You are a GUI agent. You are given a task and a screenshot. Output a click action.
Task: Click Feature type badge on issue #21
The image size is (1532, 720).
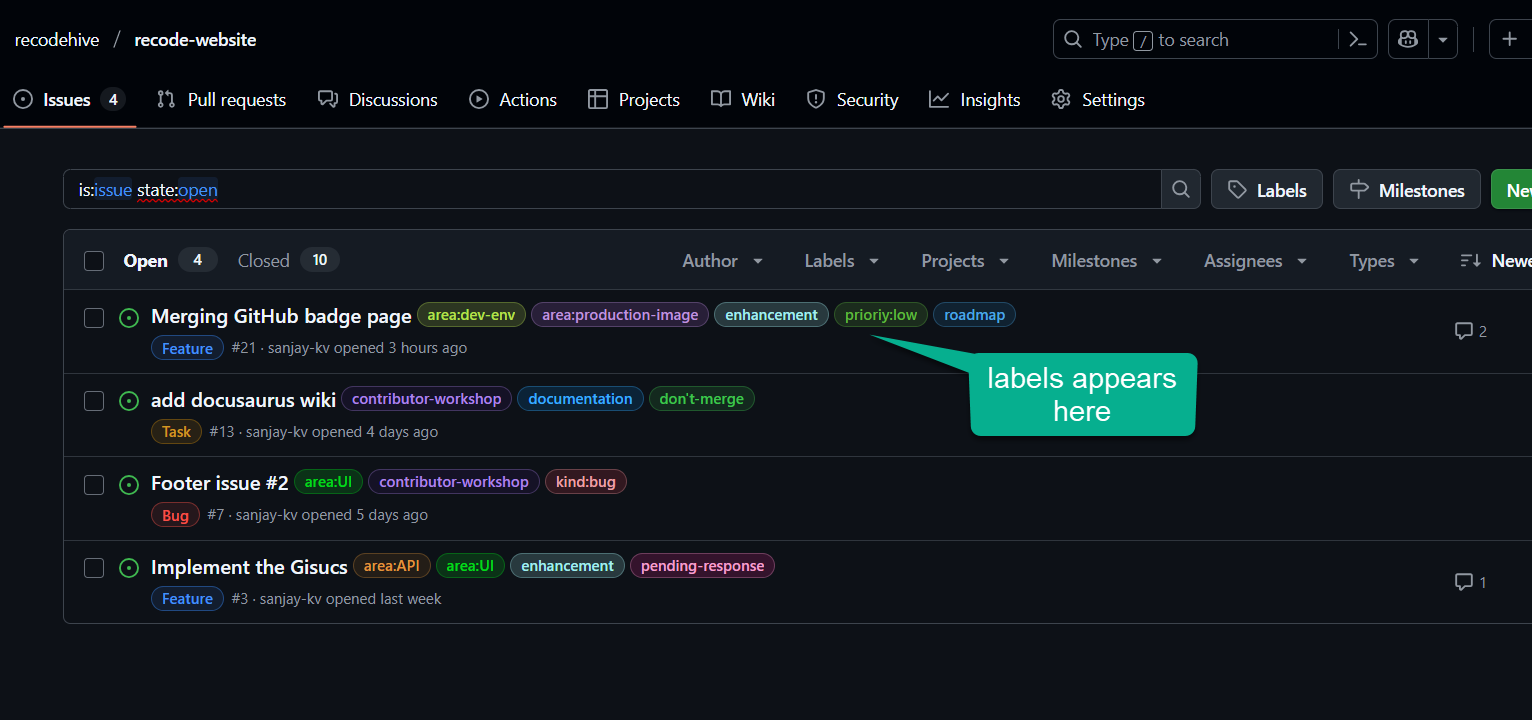[x=187, y=348]
